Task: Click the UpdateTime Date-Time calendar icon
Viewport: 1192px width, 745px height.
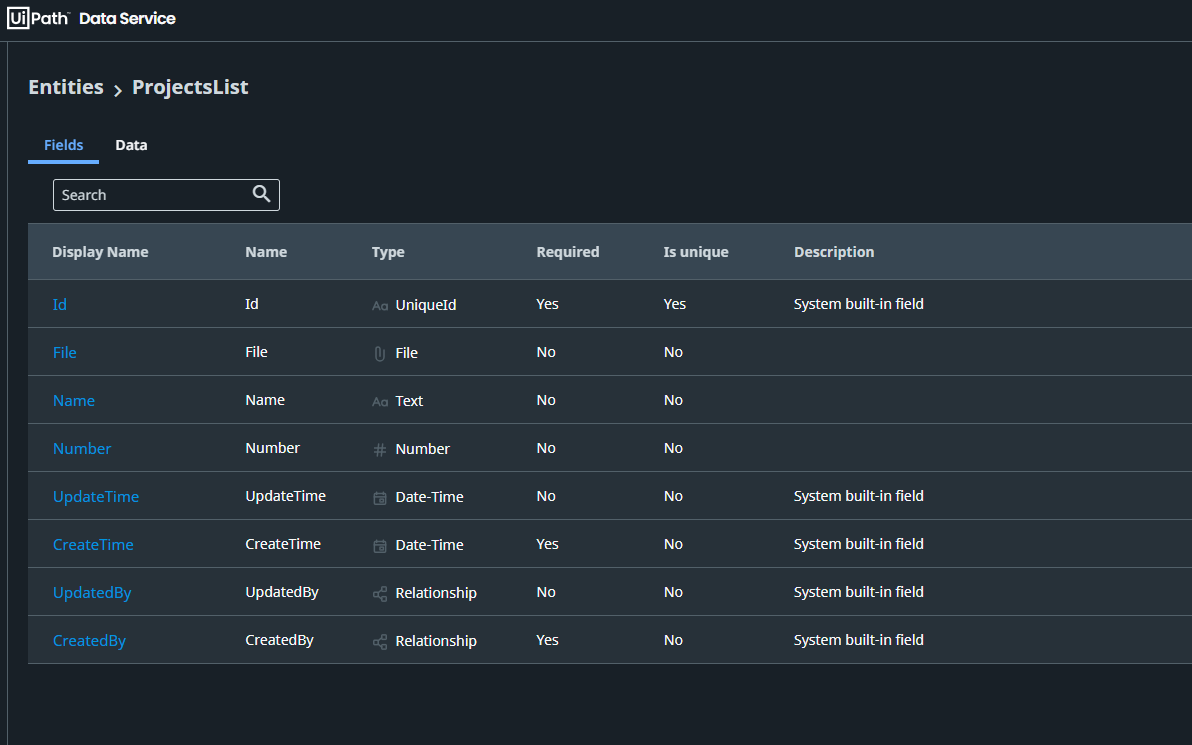Action: point(379,497)
